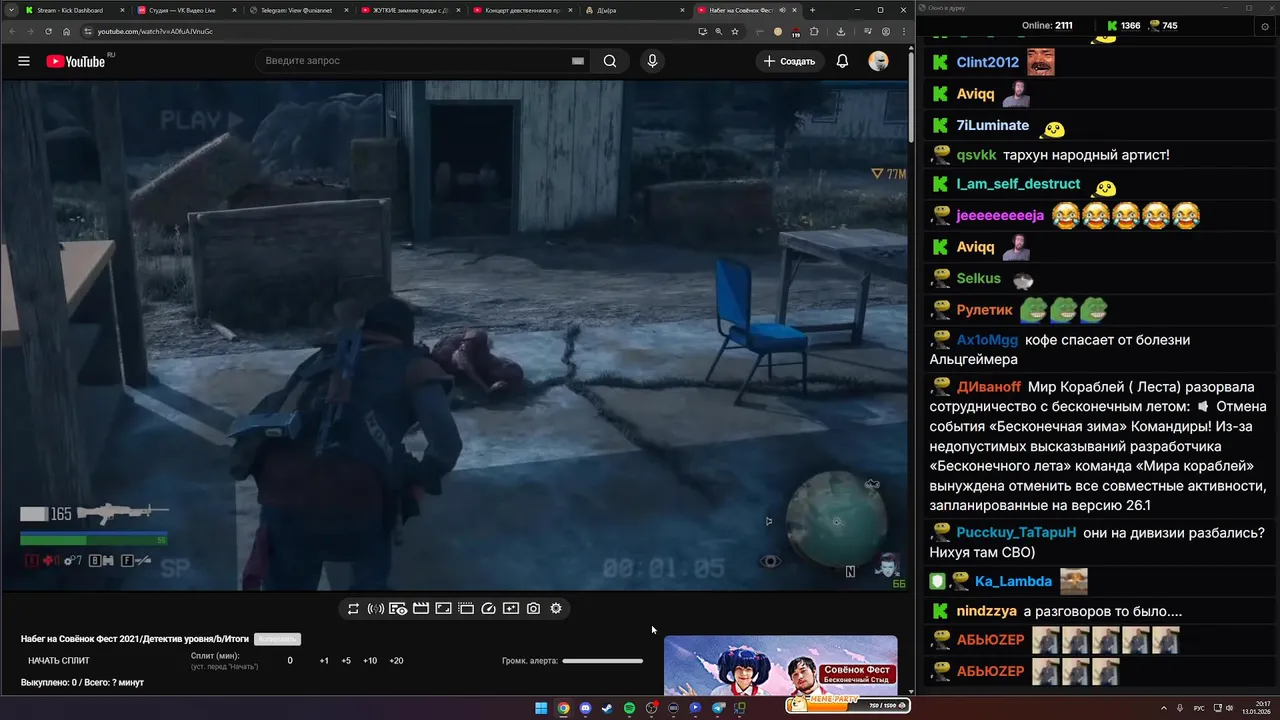Screen dimensions: 1280x720
Task: Adjust the Громк. алерта volume slider
Action: click(x=602, y=661)
